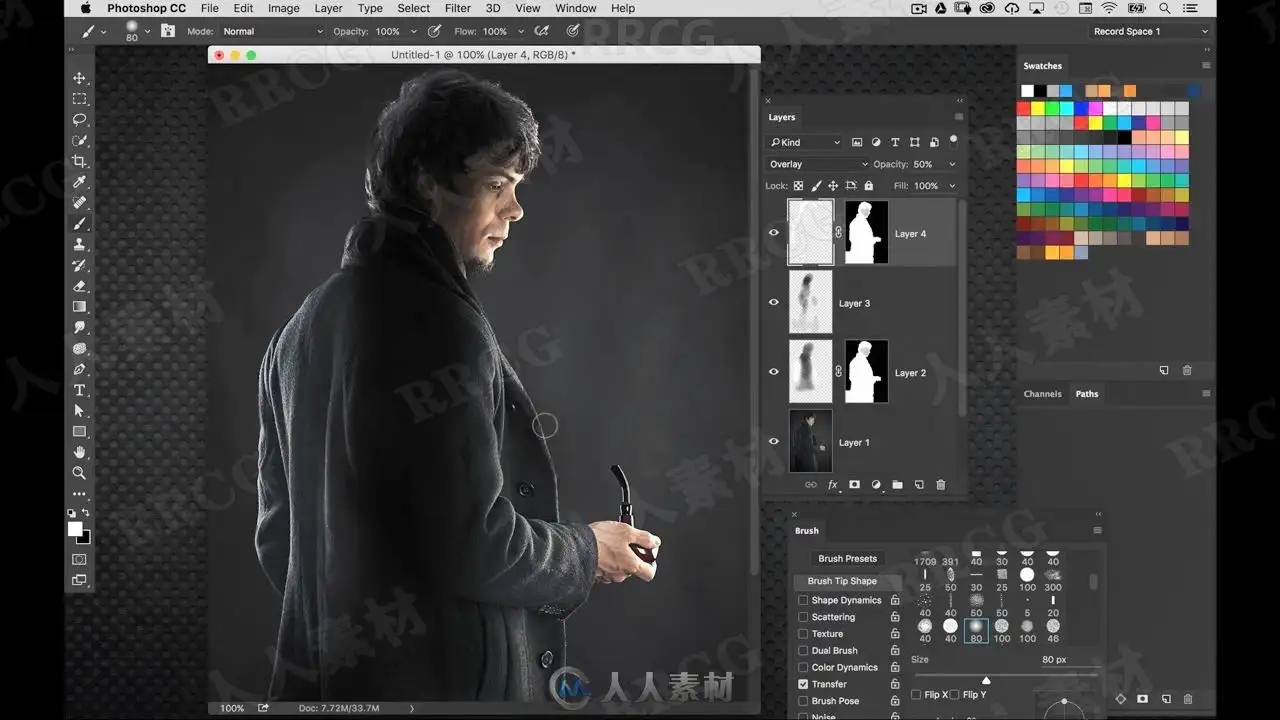The height and width of the screenshot is (720, 1280).
Task: Select the Eyedropper tool
Action: [x=80, y=182]
